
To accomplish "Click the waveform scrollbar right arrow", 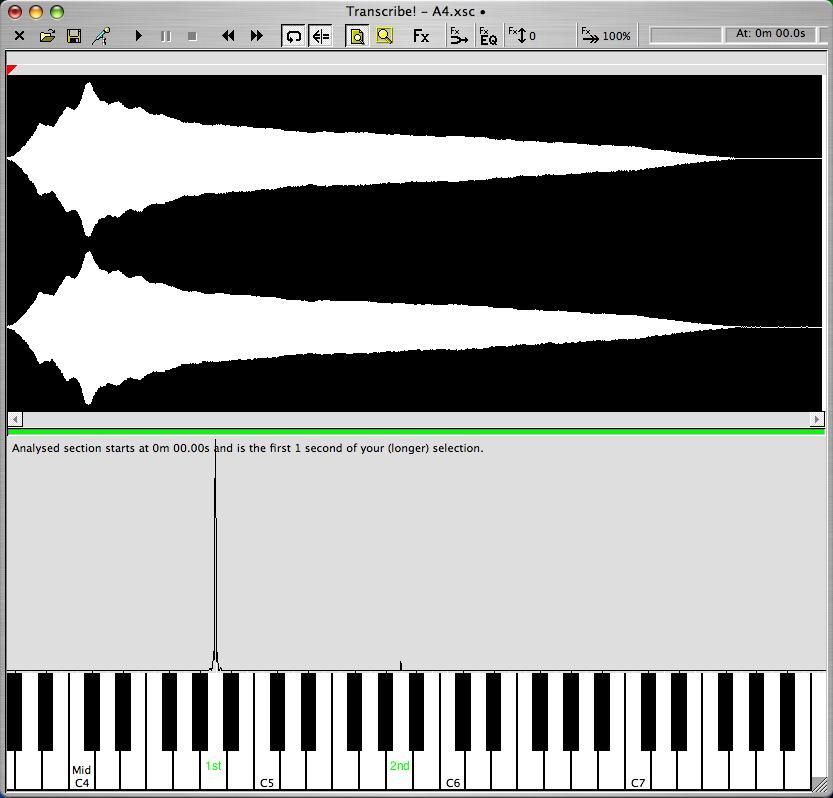I will tap(816, 419).
